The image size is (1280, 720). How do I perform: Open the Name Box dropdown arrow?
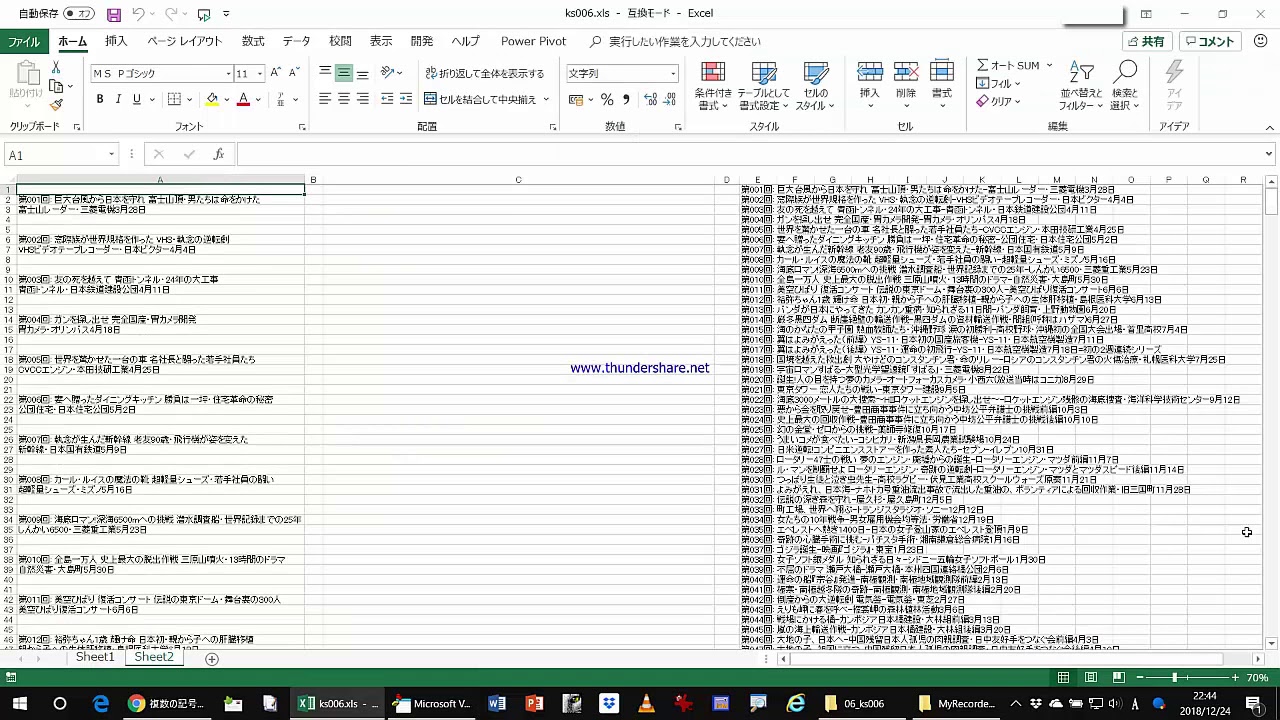coord(112,155)
